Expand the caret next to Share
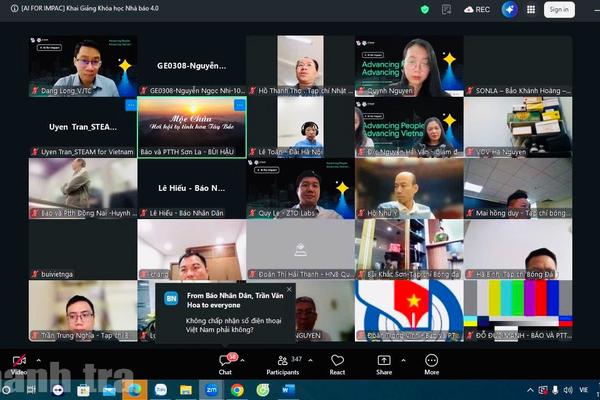This screenshot has width=600, height=400. 403,361
